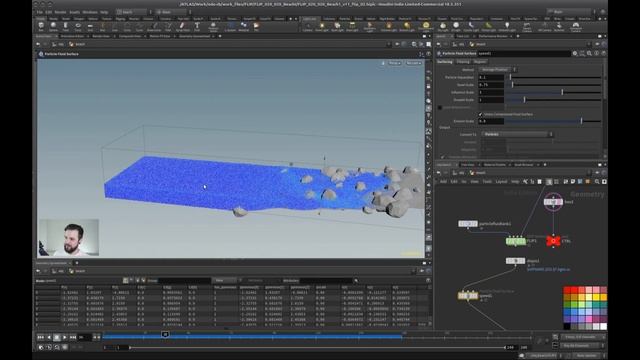Add a Spot Light from the shelf
640x360 pixels.
(337, 27)
